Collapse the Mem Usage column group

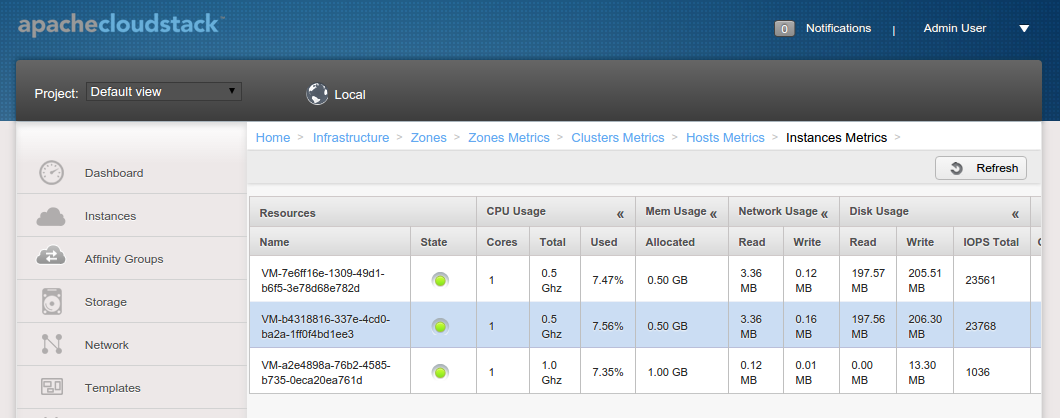(x=713, y=214)
